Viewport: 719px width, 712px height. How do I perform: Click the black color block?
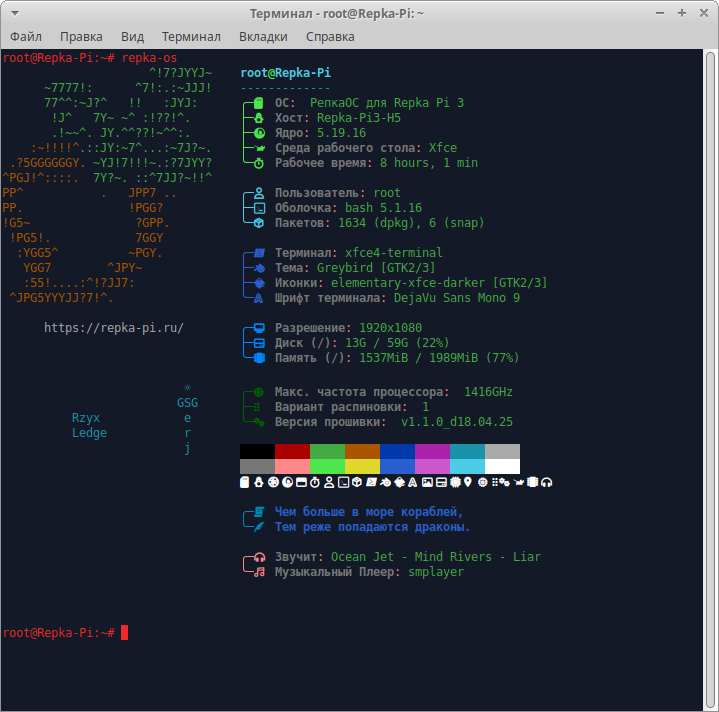click(x=257, y=451)
